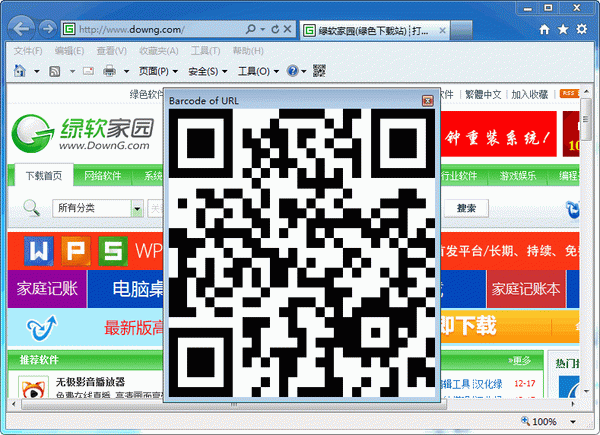The image size is (600, 435).
Task: Click the 繁體中文 link
Action: pyautogui.click(x=483, y=94)
